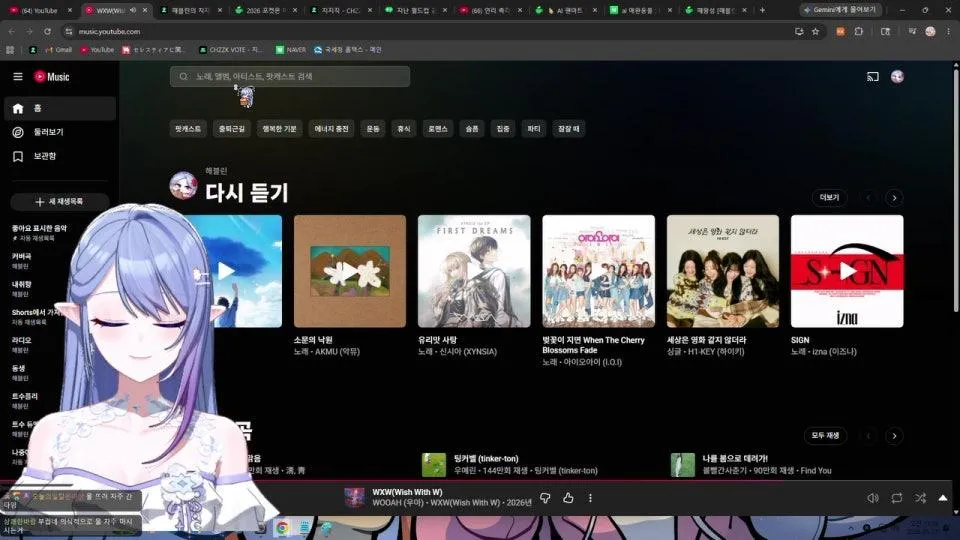This screenshot has height=540, width=960.
Task: Play the SIGN album thumbnail
Action: (x=847, y=271)
